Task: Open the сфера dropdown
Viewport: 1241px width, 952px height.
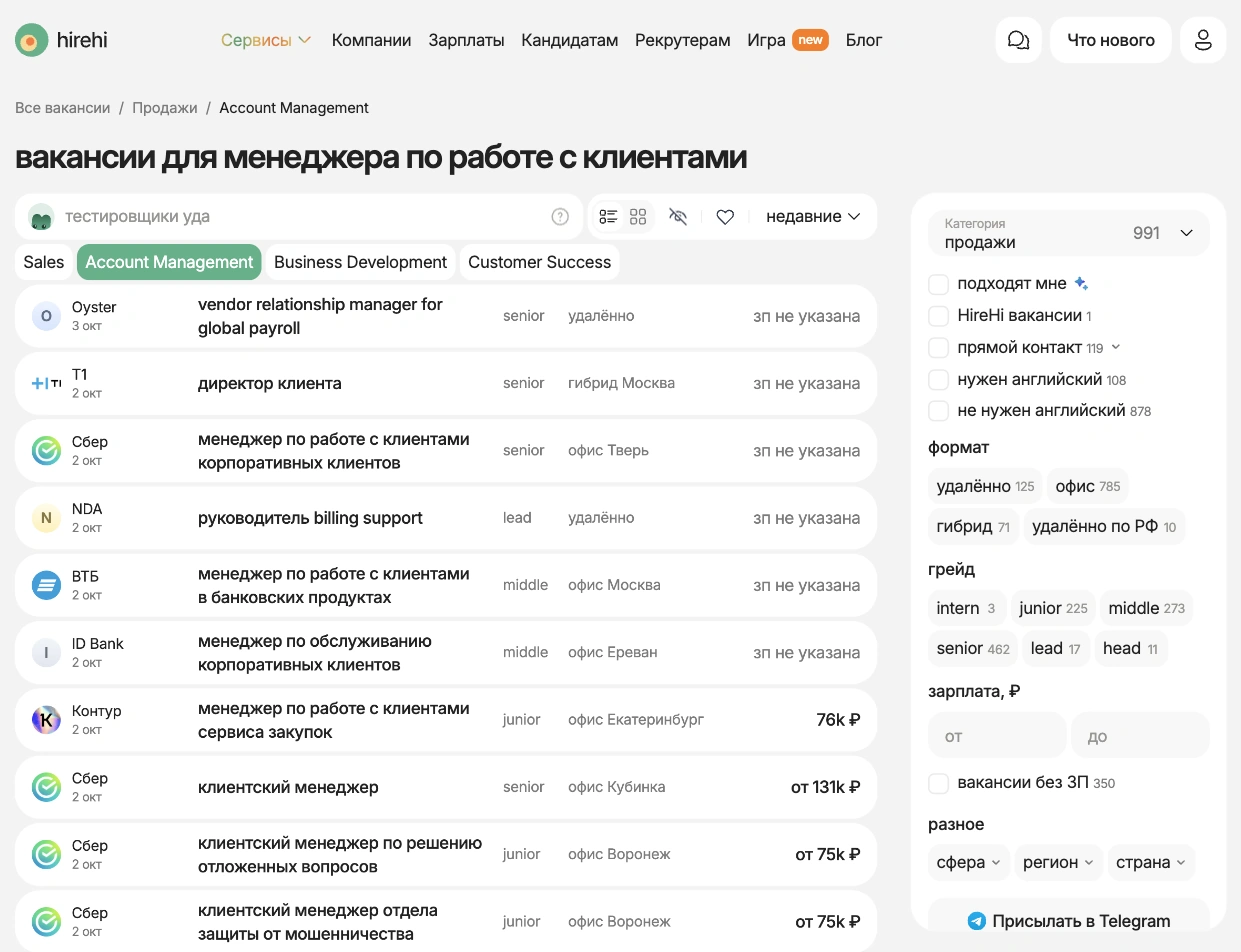Action: pyautogui.click(x=969, y=862)
